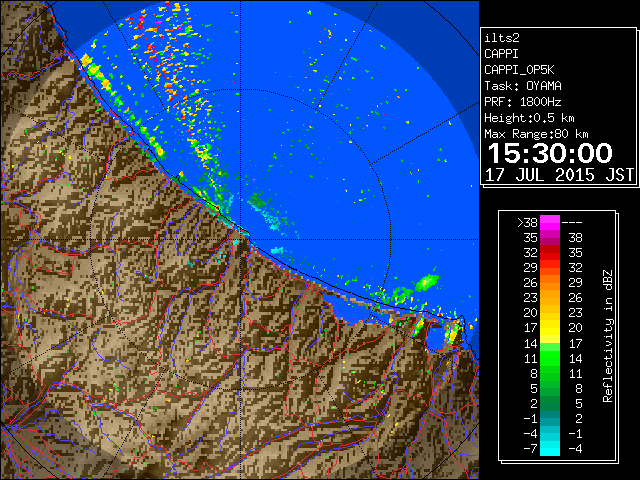Screen dimensions: 640x480
Task: Click the cyan -7 dBZ legend swatch
Action: coord(550,448)
